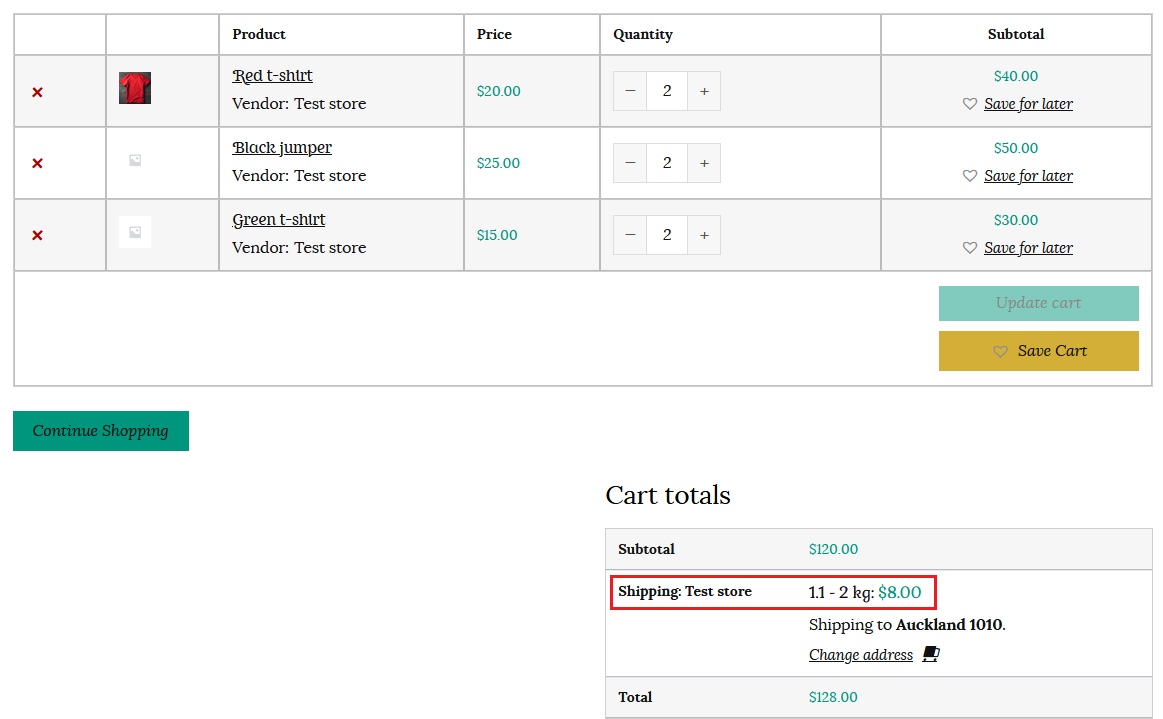Click the Red t-shirt price $20.00
This screenshot has height=719, width=1163.
click(x=498, y=91)
